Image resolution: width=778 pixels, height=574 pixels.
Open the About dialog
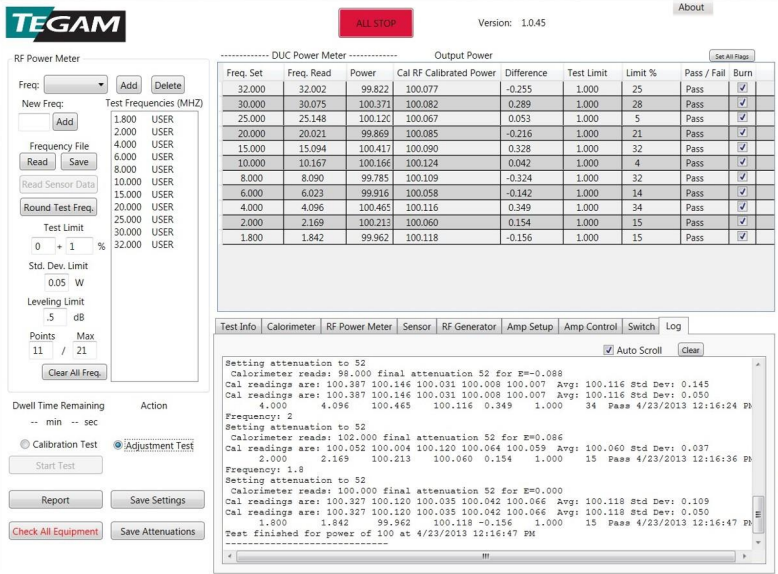691,7
